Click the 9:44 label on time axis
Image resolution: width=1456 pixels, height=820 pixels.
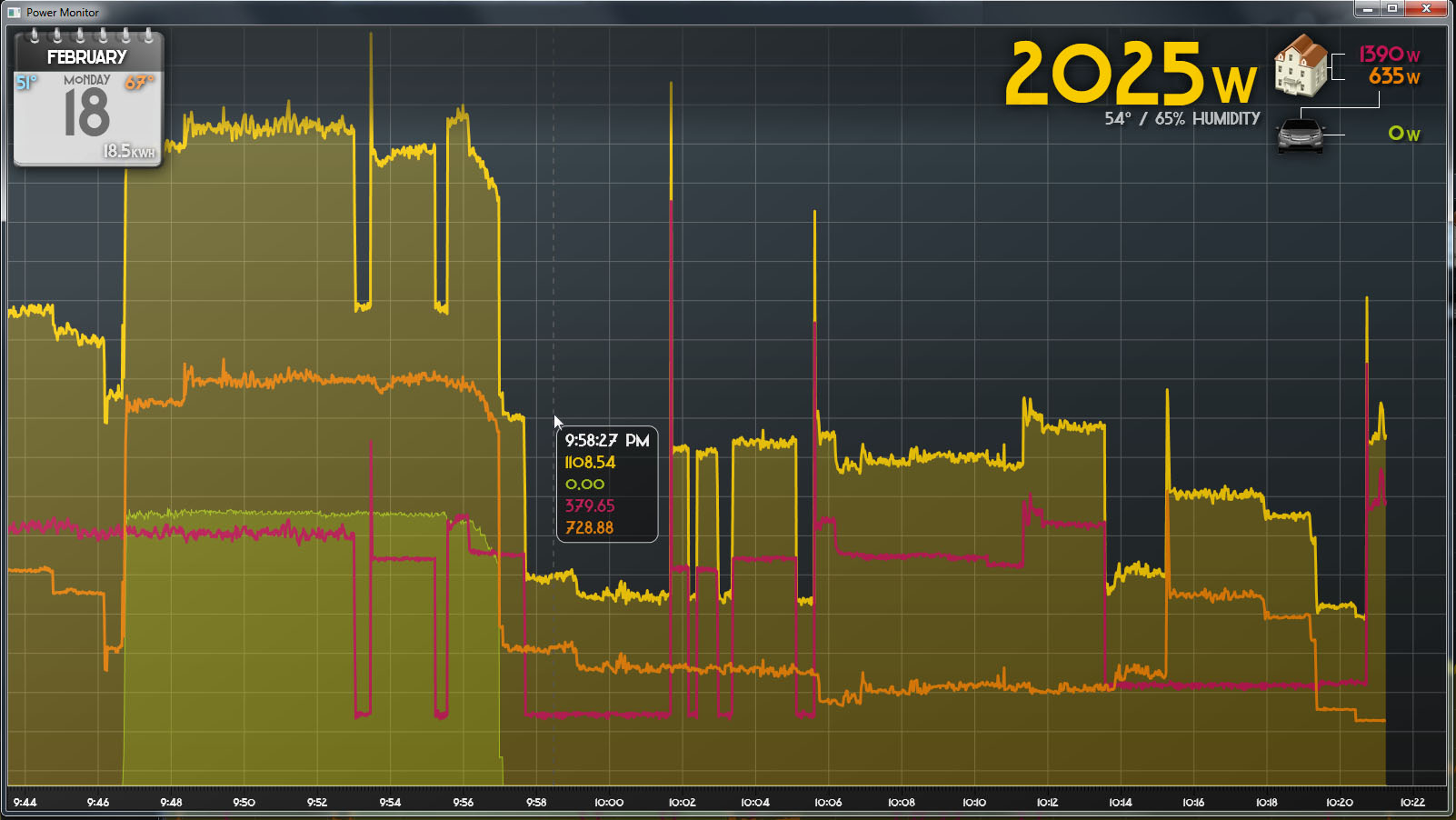click(25, 803)
